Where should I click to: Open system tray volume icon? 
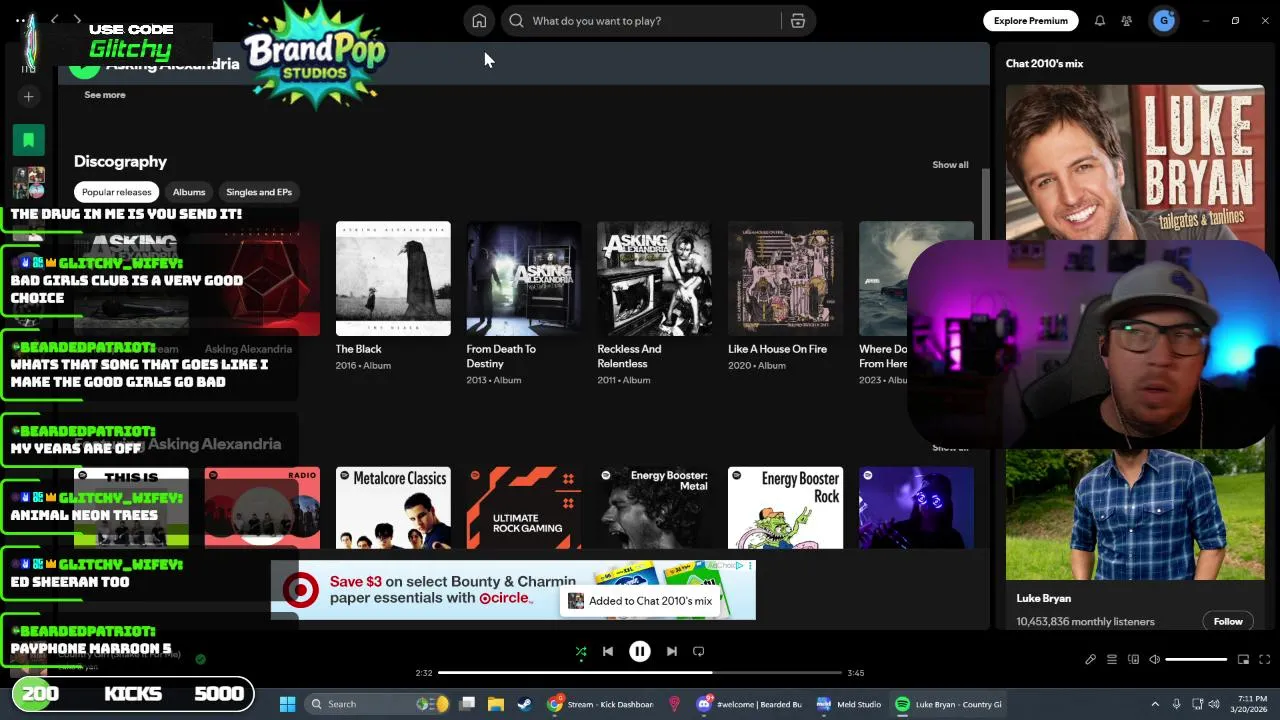1216,704
